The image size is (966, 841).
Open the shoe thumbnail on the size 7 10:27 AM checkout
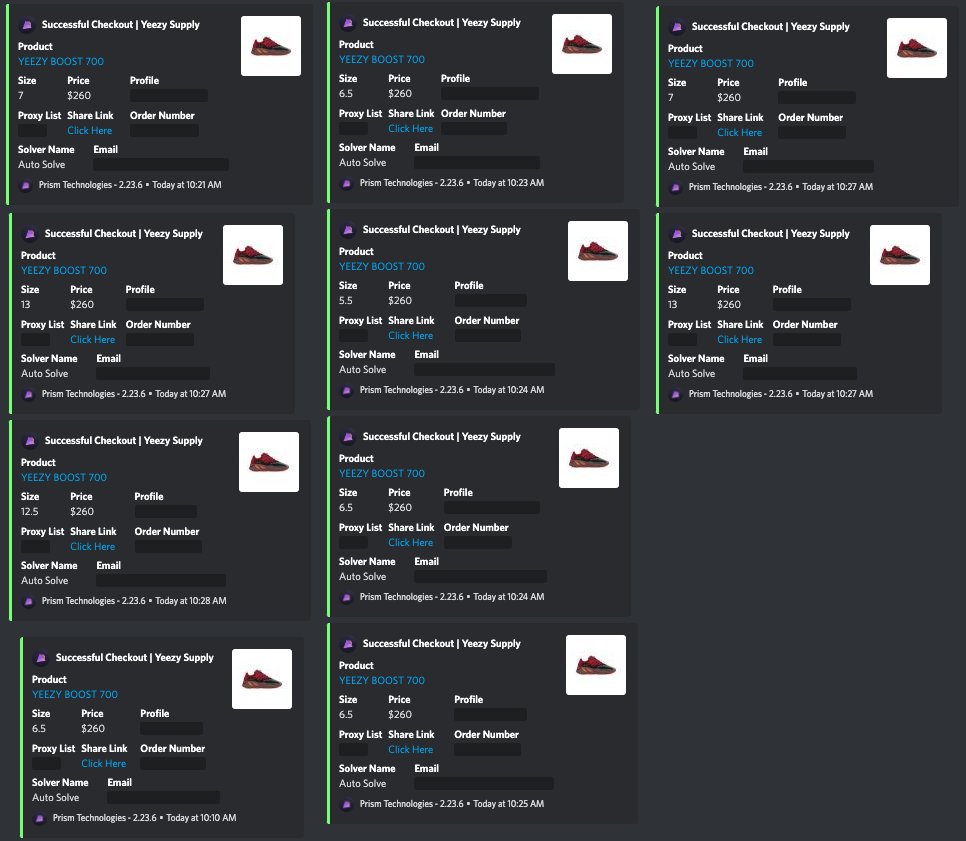point(917,48)
